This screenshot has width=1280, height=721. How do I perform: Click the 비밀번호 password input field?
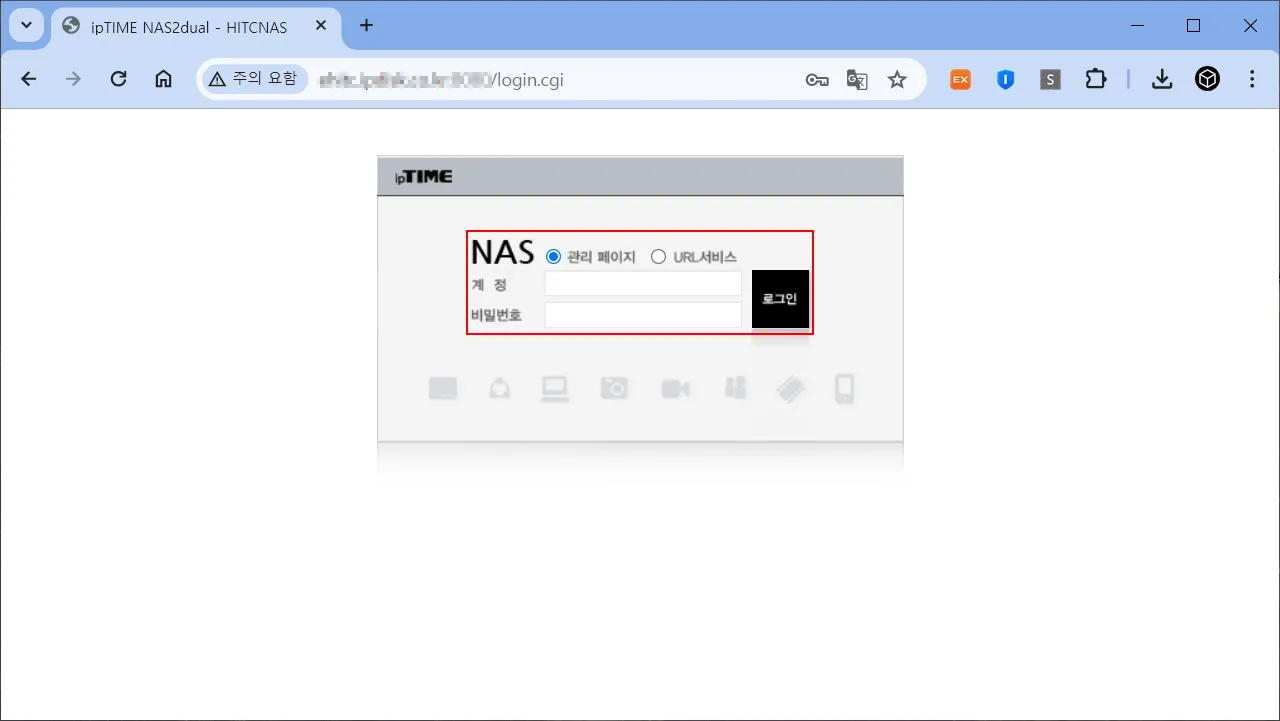point(643,315)
